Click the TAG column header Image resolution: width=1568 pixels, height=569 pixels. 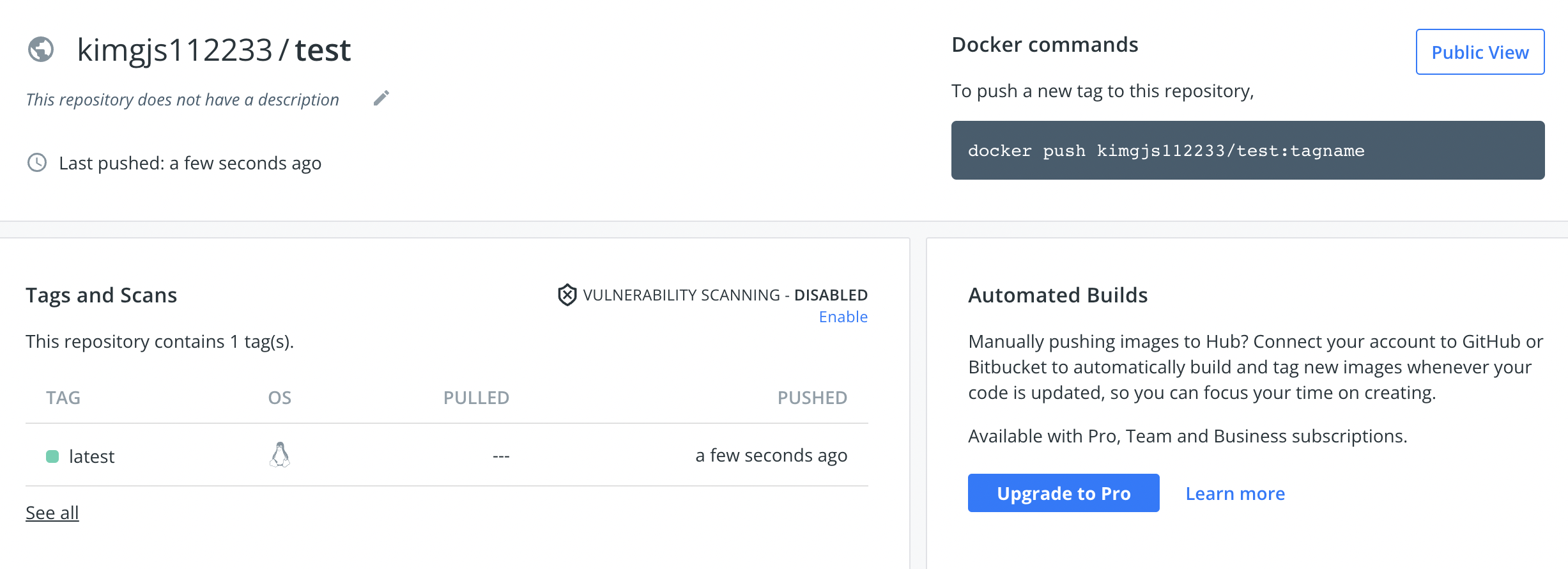click(63, 398)
